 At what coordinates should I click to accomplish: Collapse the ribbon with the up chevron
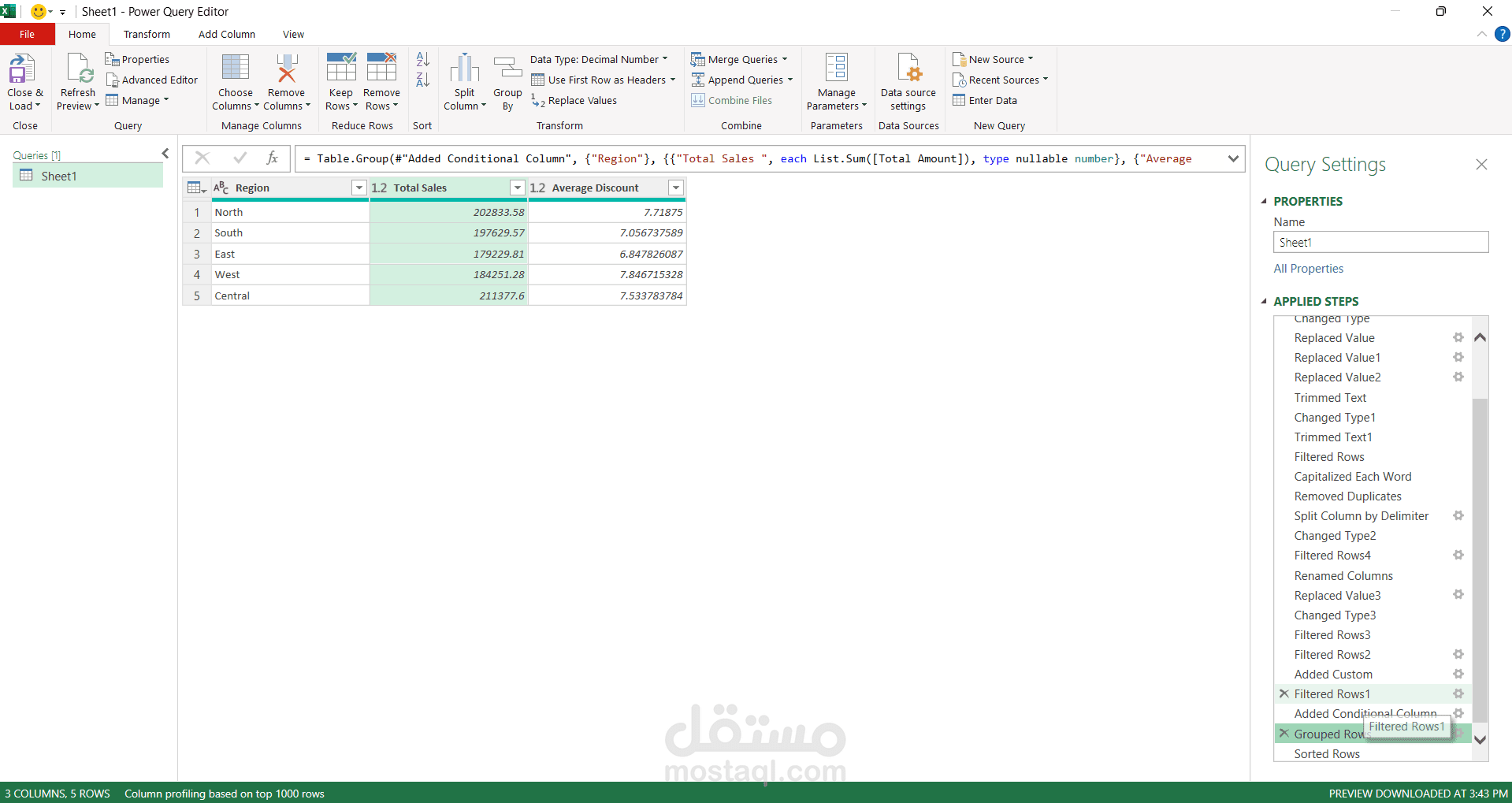point(1482,34)
